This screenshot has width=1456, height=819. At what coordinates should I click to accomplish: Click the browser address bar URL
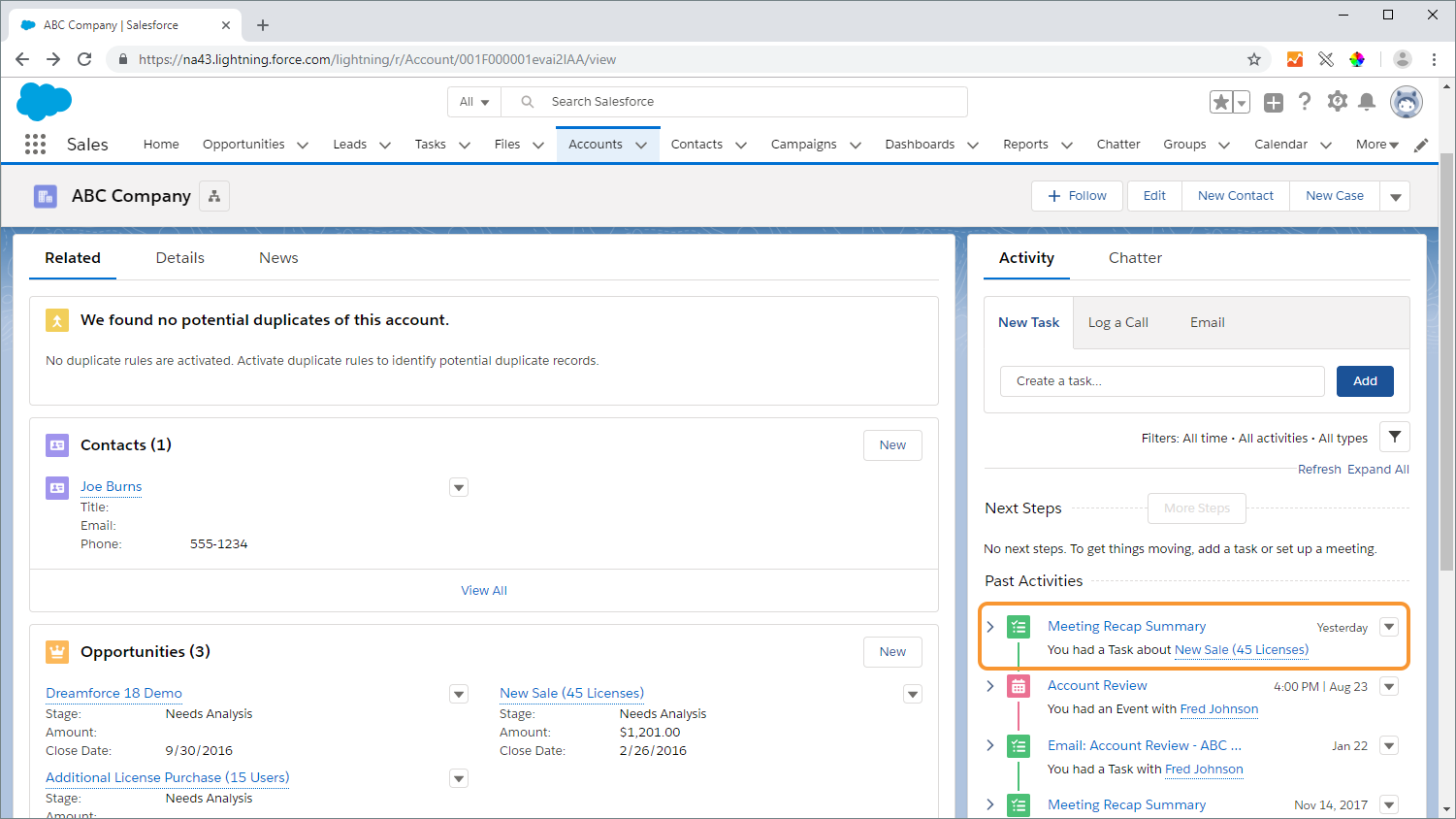(x=377, y=59)
